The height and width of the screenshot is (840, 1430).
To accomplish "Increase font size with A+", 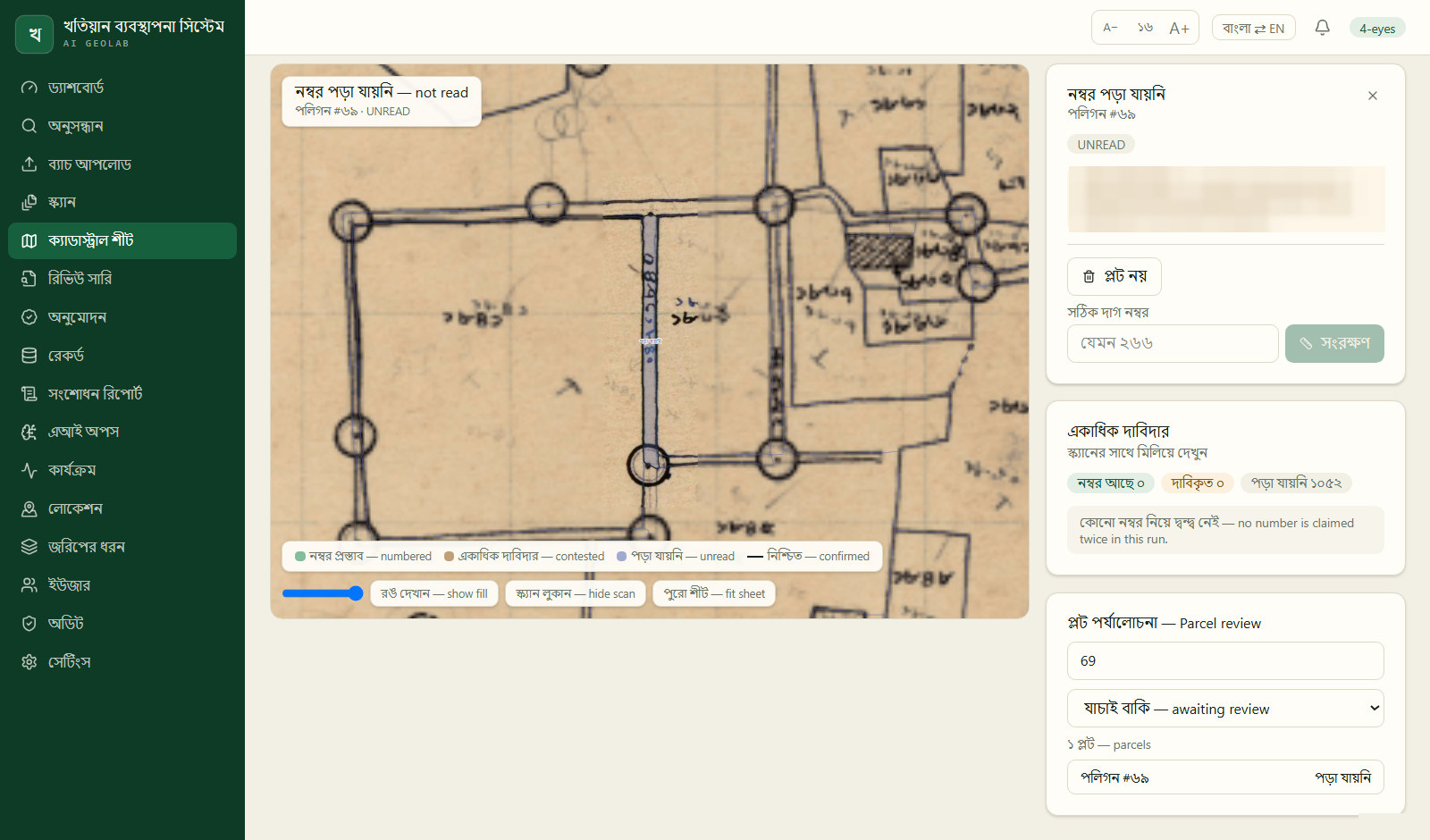I will pos(1179,28).
